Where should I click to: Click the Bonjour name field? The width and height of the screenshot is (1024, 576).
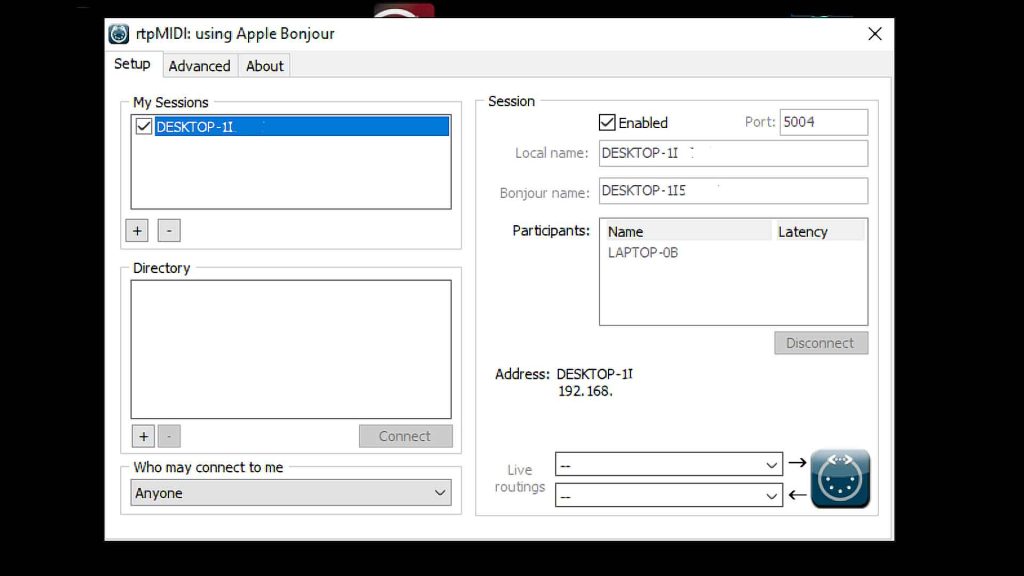click(x=733, y=191)
